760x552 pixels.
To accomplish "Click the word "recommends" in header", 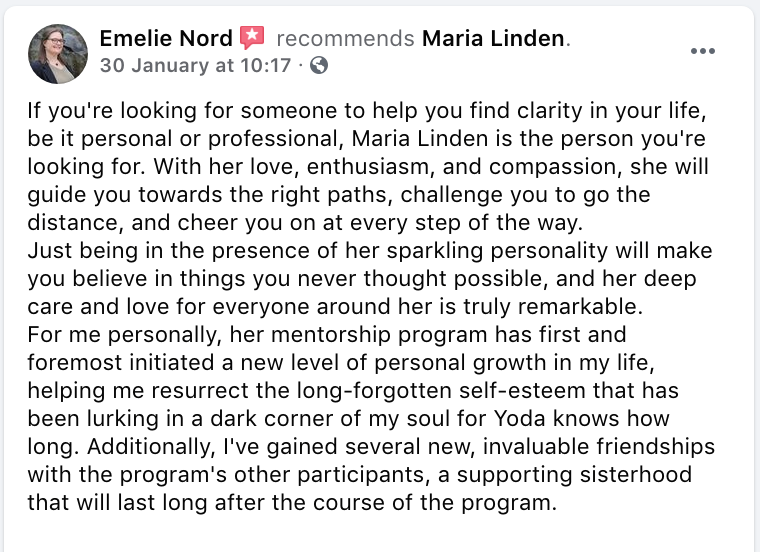I will point(346,38).
